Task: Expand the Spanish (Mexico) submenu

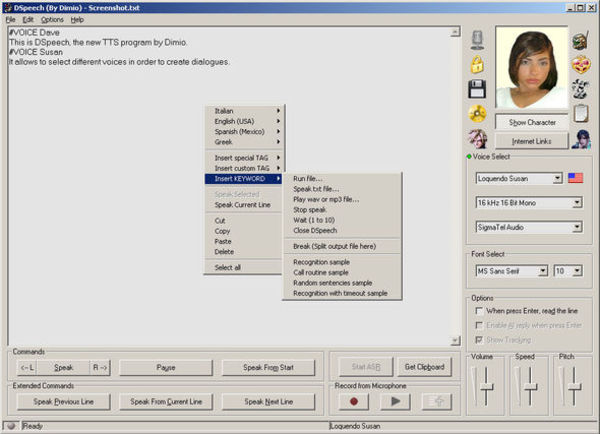Action: (x=244, y=131)
